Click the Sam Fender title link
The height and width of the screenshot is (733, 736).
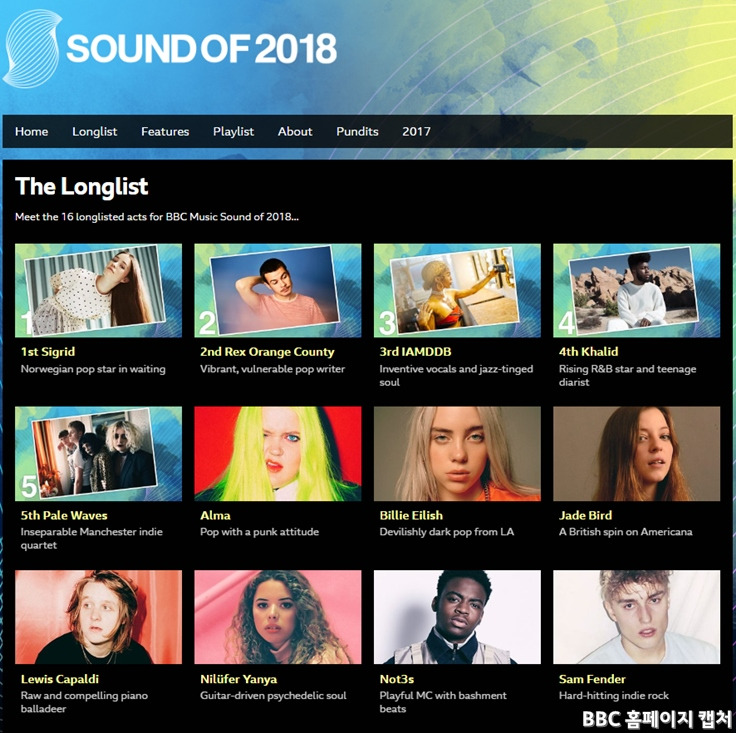coord(592,679)
